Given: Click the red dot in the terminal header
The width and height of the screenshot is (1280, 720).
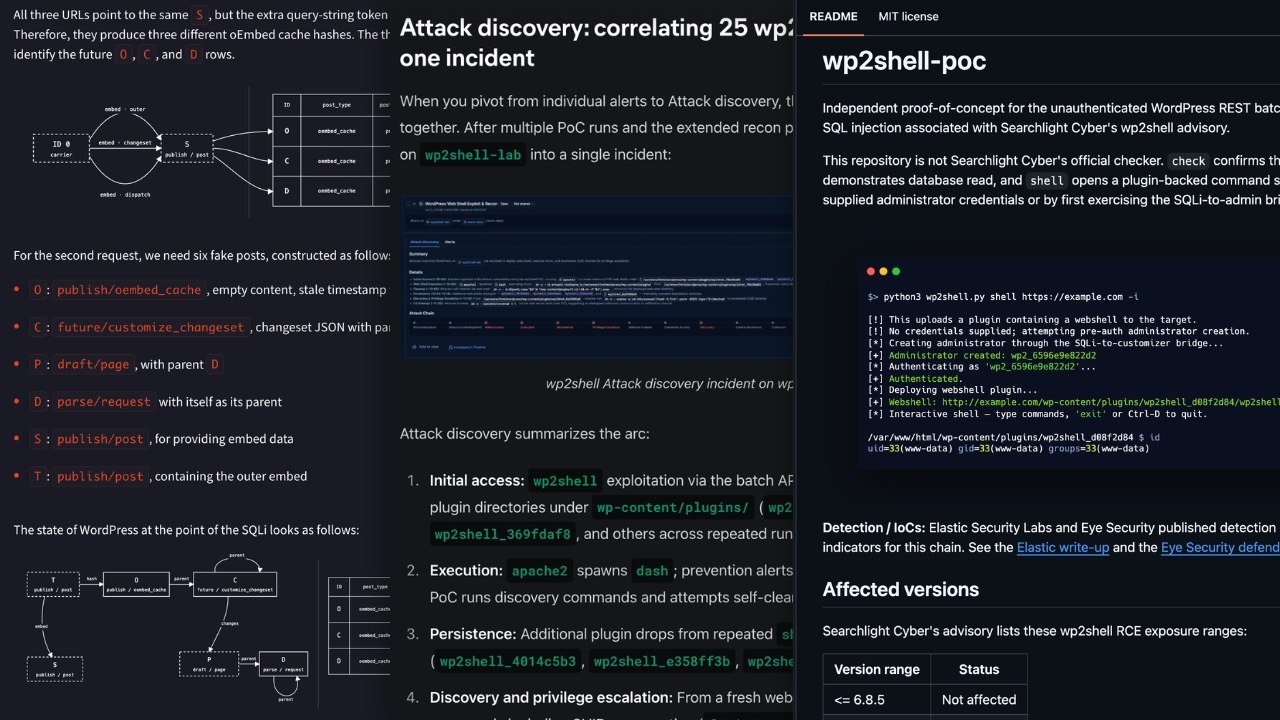Looking at the screenshot, I should click(872, 271).
